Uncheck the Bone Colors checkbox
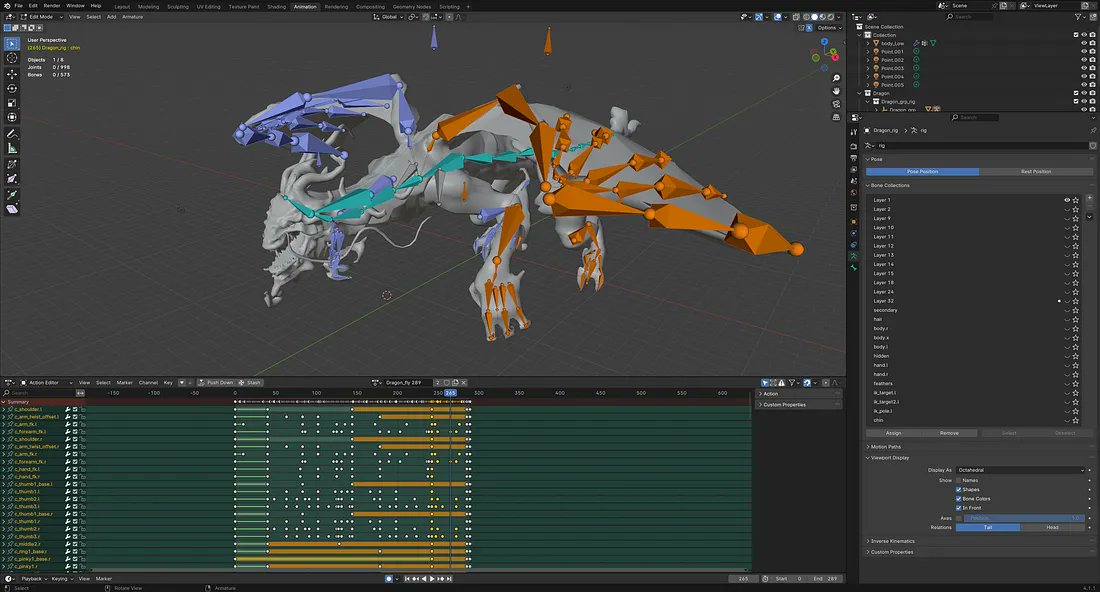The width and height of the screenshot is (1100, 592). coord(958,499)
